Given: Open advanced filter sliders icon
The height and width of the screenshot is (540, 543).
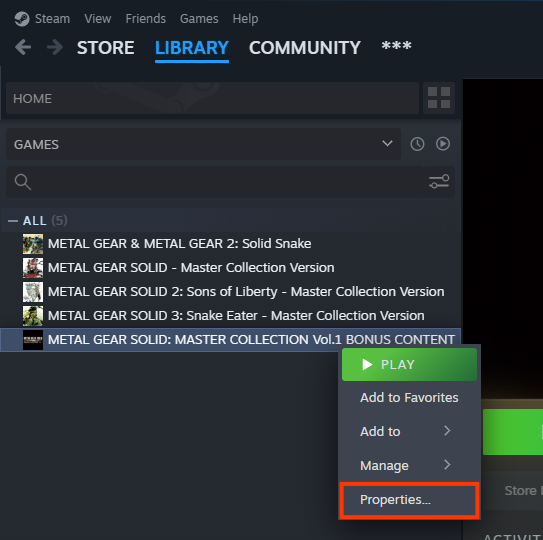Looking at the screenshot, I should (439, 182).
